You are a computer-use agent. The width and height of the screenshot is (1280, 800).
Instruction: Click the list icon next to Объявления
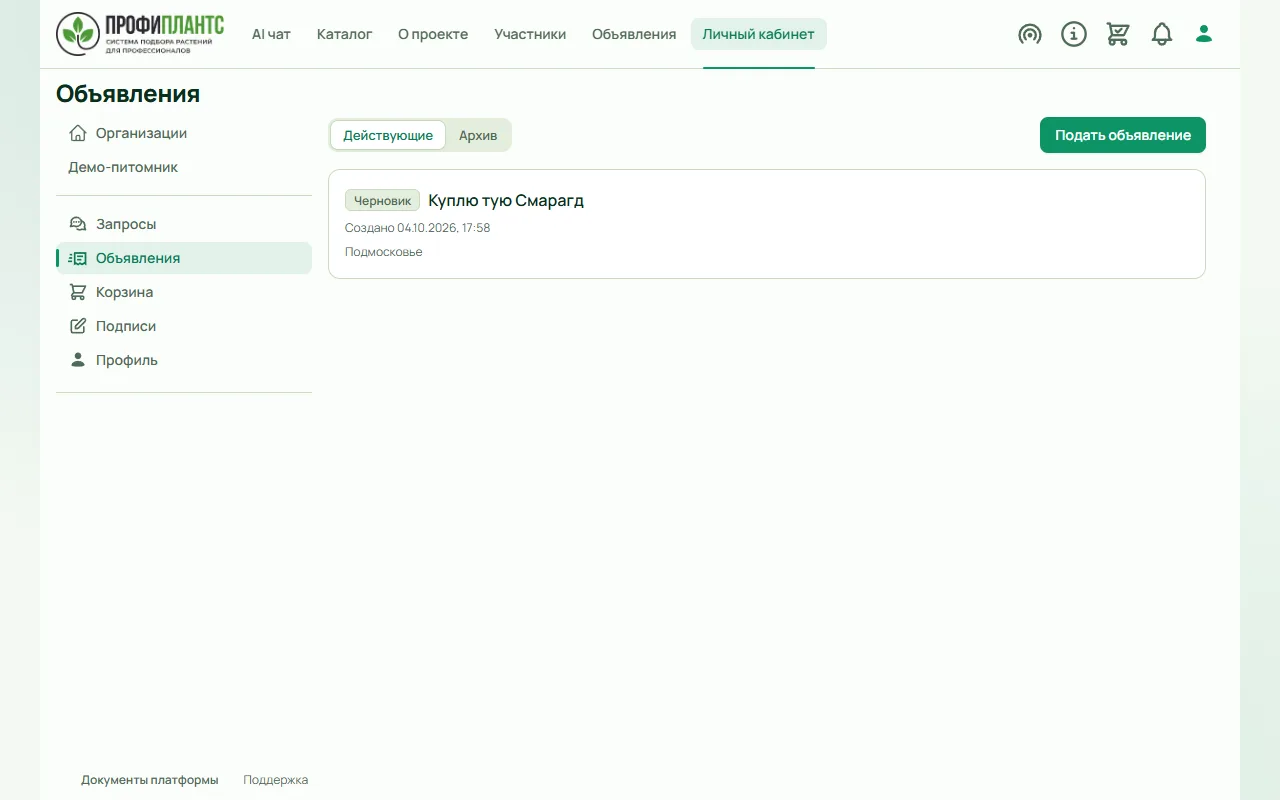tap(78, 258)
